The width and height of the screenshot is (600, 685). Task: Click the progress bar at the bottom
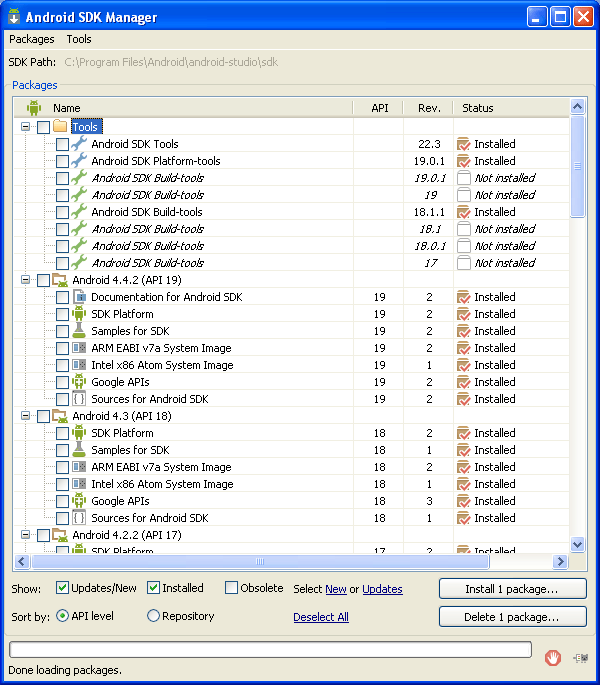[x=270, y=650]
